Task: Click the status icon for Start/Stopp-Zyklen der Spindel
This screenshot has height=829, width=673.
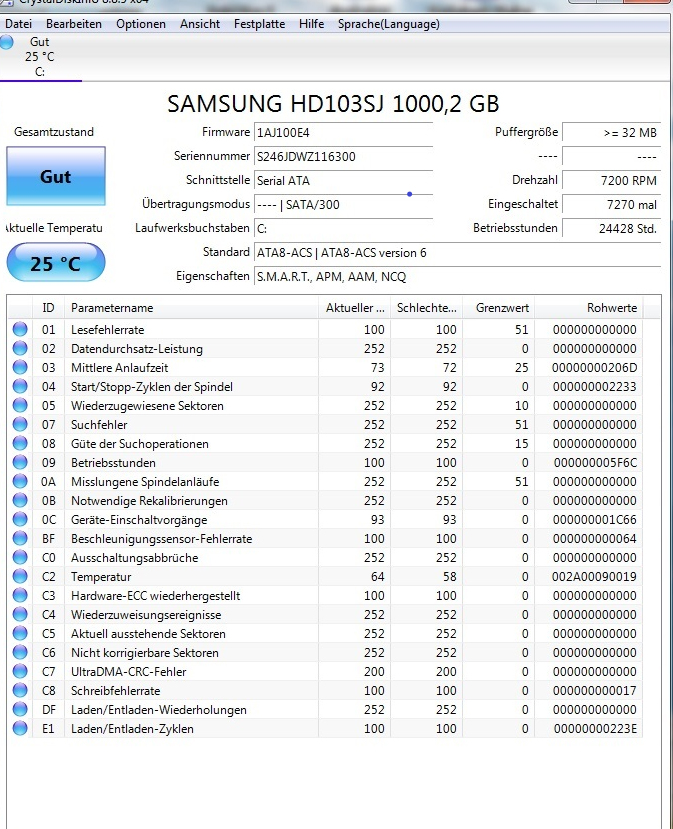Action: point(20,386)
